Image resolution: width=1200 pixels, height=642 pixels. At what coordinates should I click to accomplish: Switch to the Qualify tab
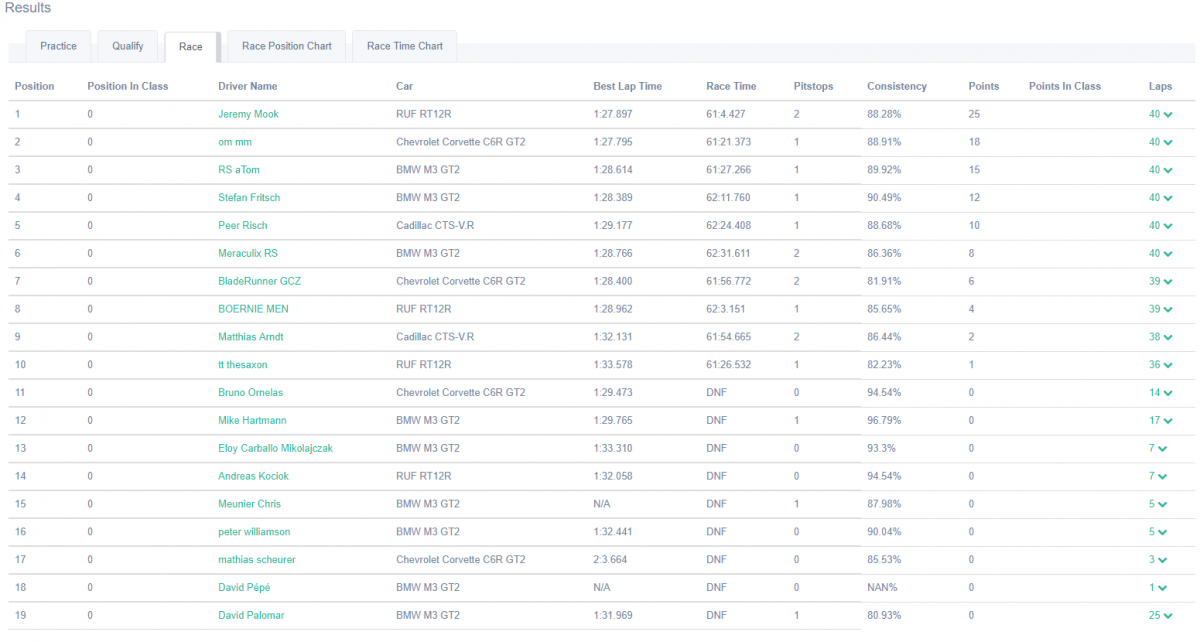[x=127, y=46]
